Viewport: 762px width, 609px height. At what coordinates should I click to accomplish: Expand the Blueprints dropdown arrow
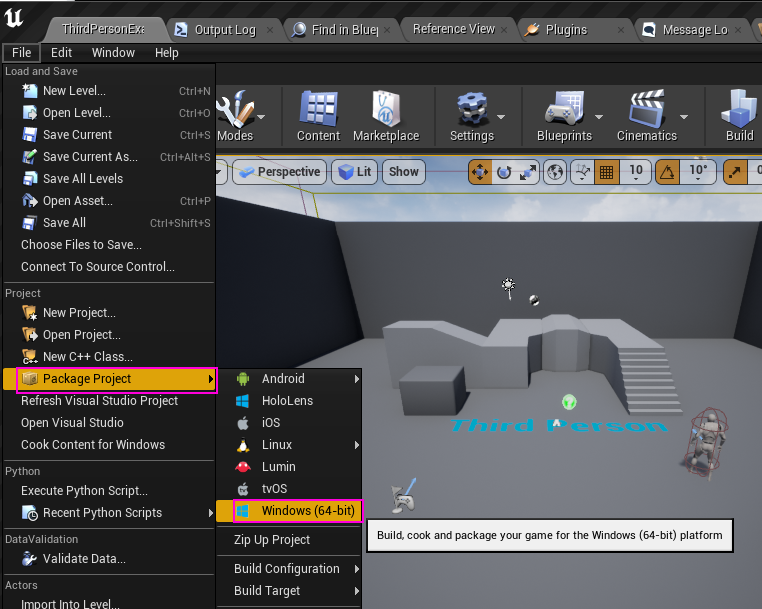tap(599, 117)
